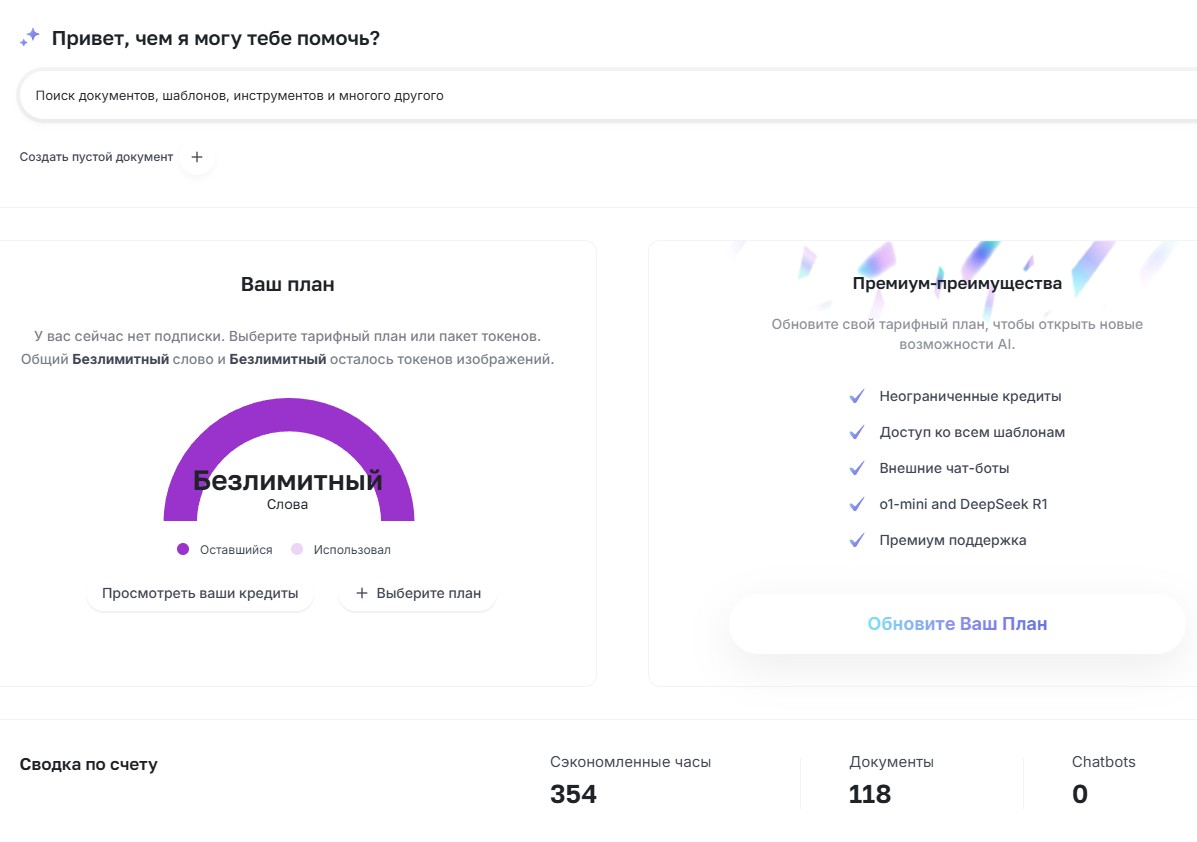The height and width of the screenshot is (842, 1197).
Task: Select the checkmark for Внешние чат-боты
Action: point(856,468)
